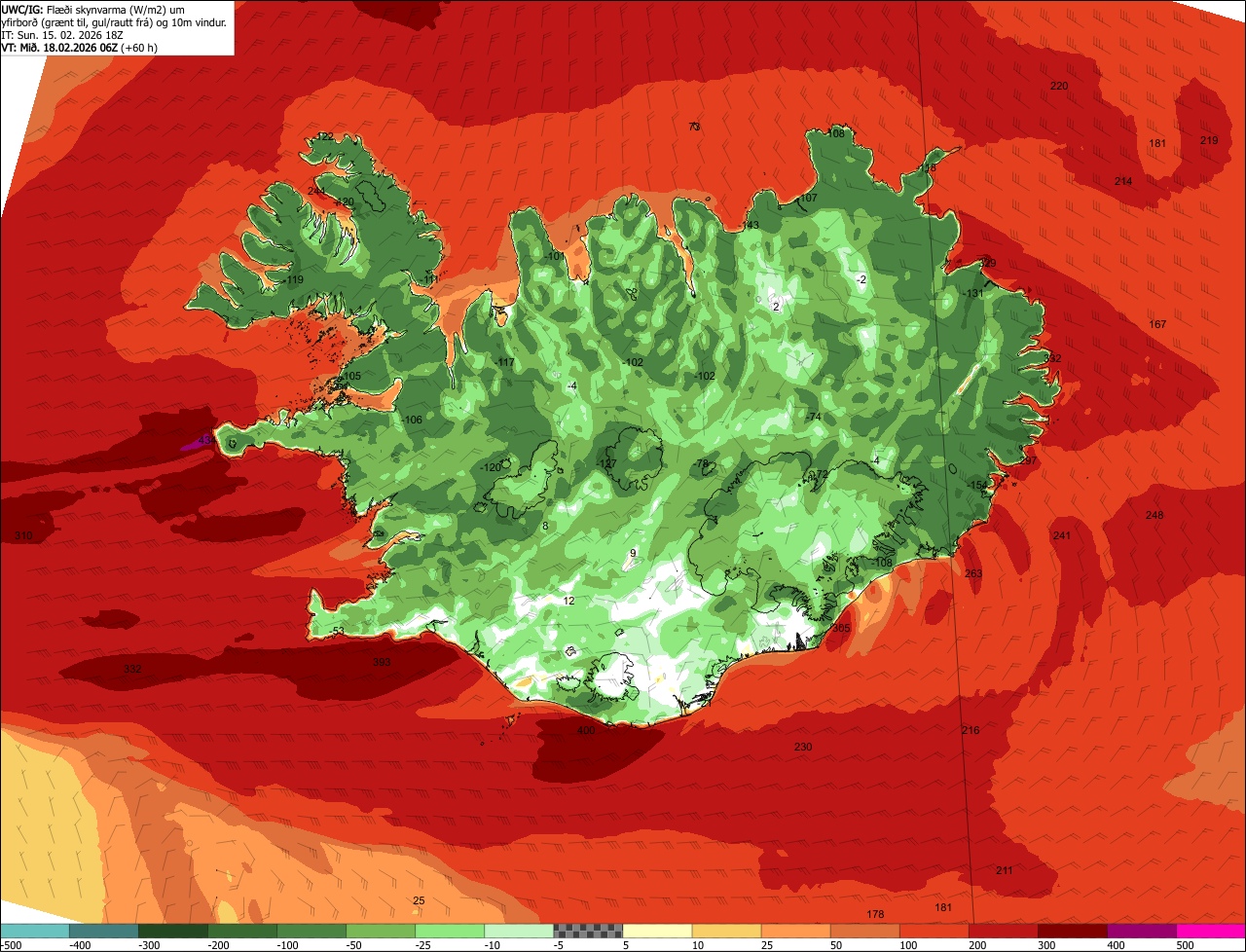Image resolution: width=1246 pixels, height=952 pixels.
Task: Click the '332' value in the dark red band
Action: pyautogui.click(x=133, y=669)
